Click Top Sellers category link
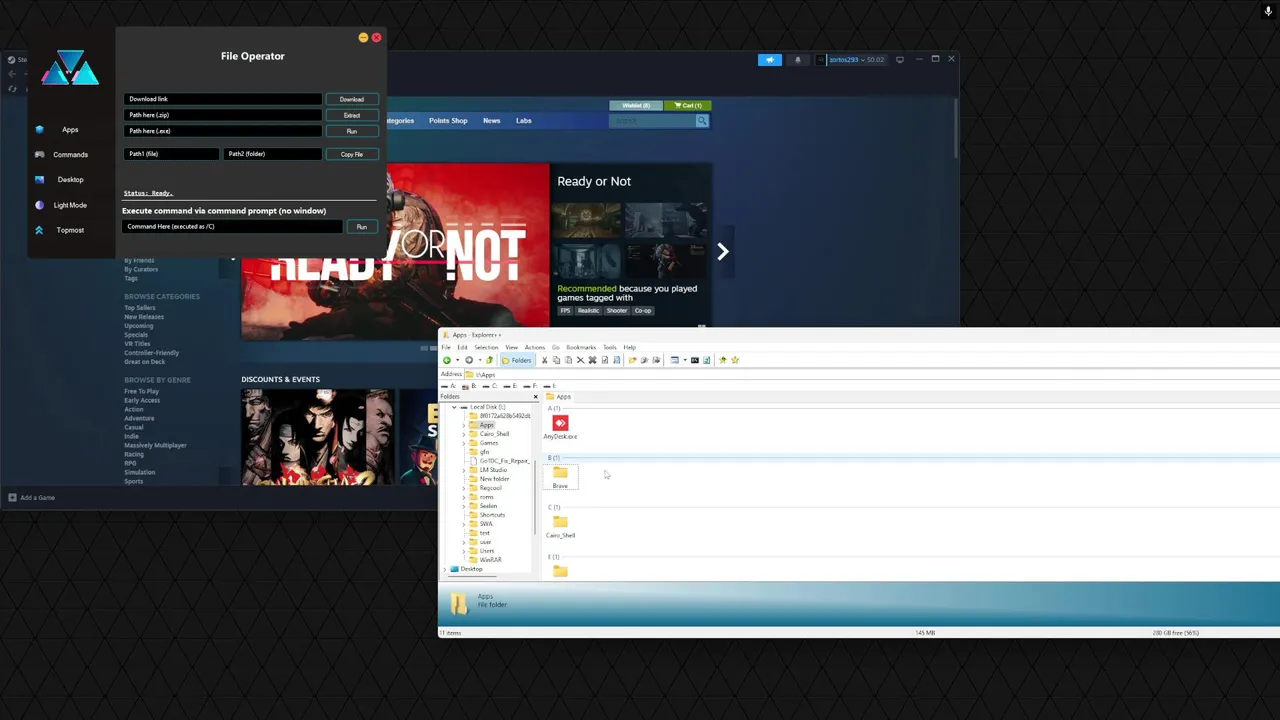This screenshot has height=720, width=1280. tap(139, 308)
